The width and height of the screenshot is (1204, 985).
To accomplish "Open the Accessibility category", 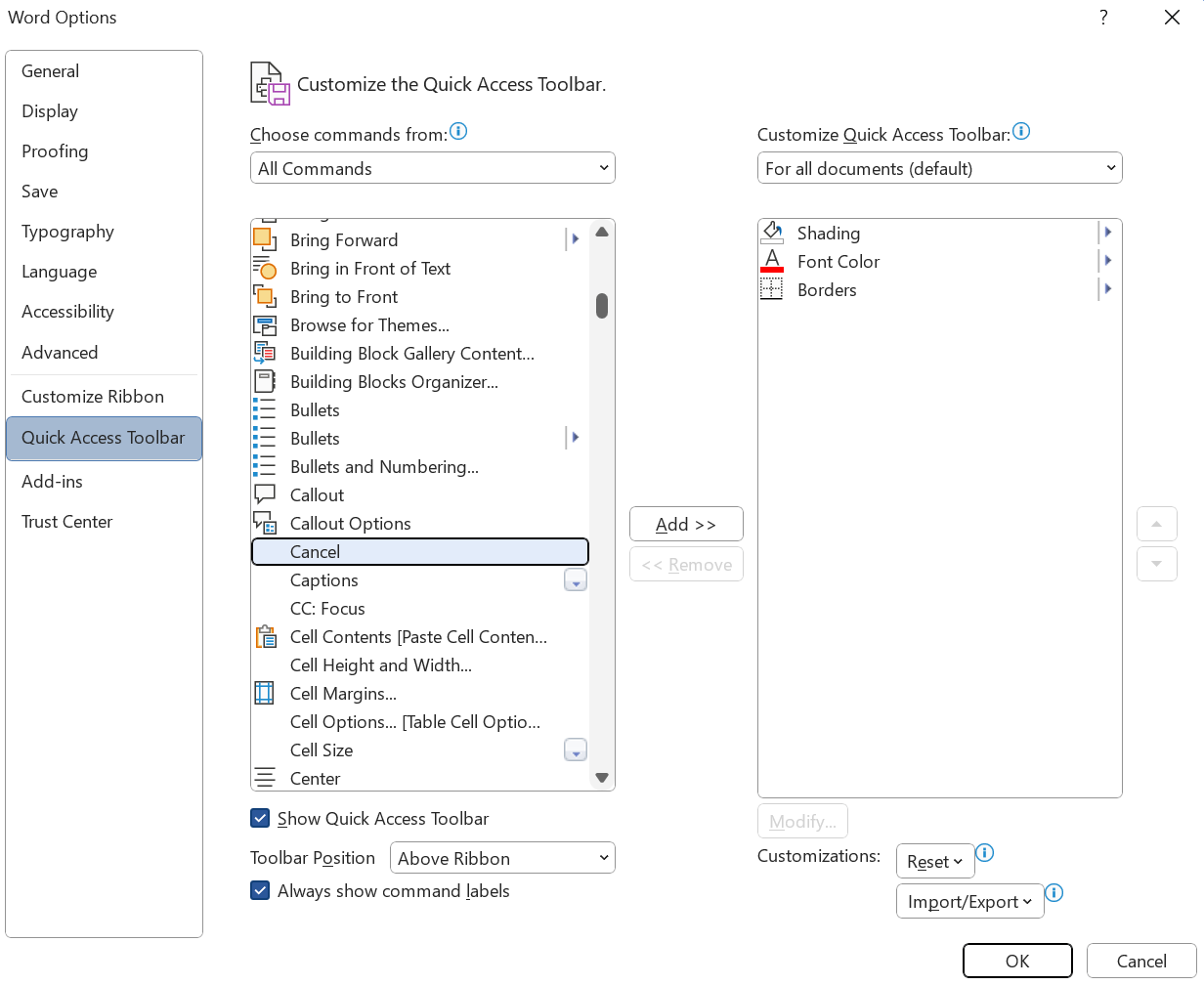I will (104, 312).
